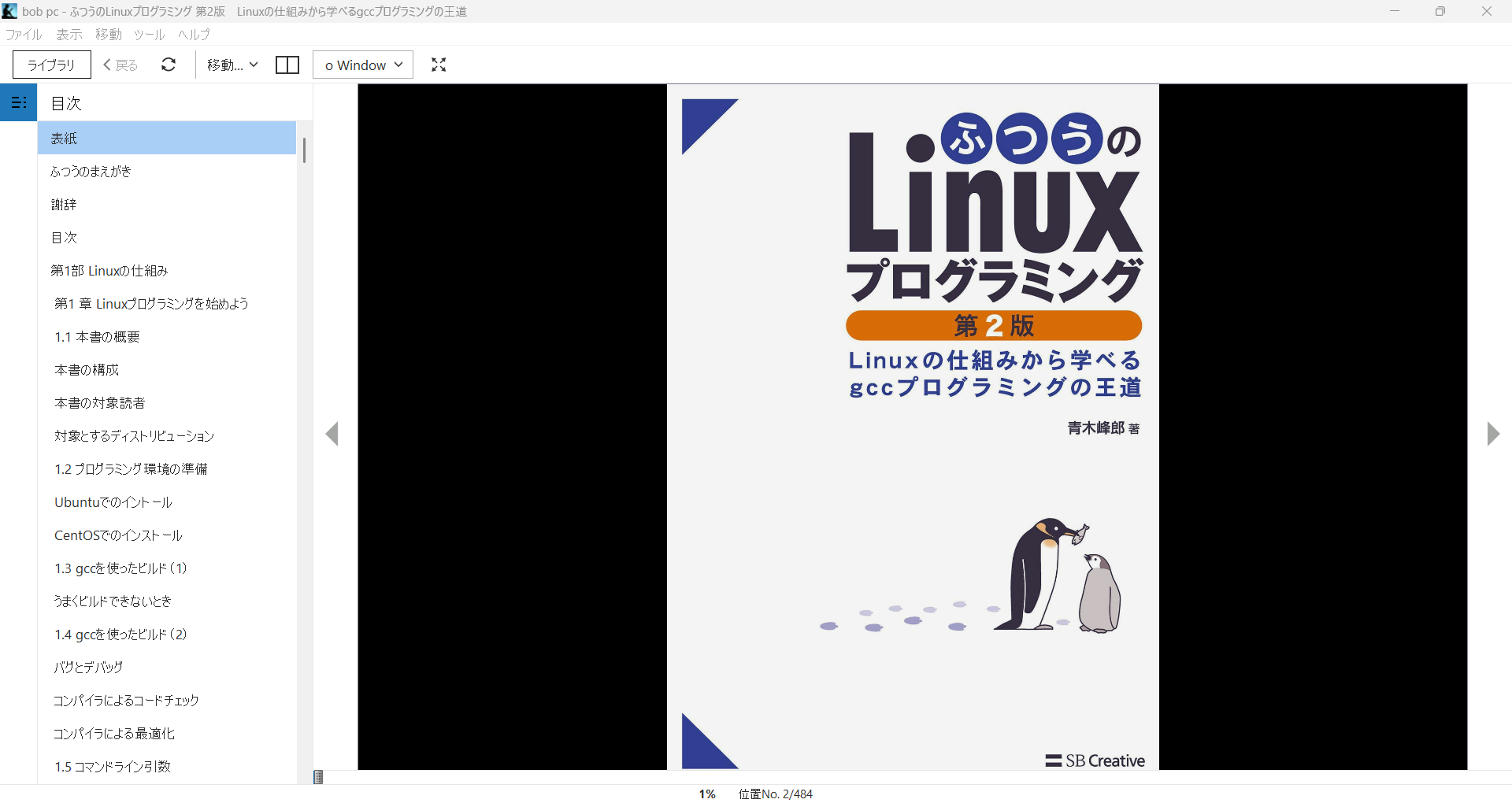The image size is (1512, 803).
Task: Minimize the Kindle window
Action: [1395, 11]
